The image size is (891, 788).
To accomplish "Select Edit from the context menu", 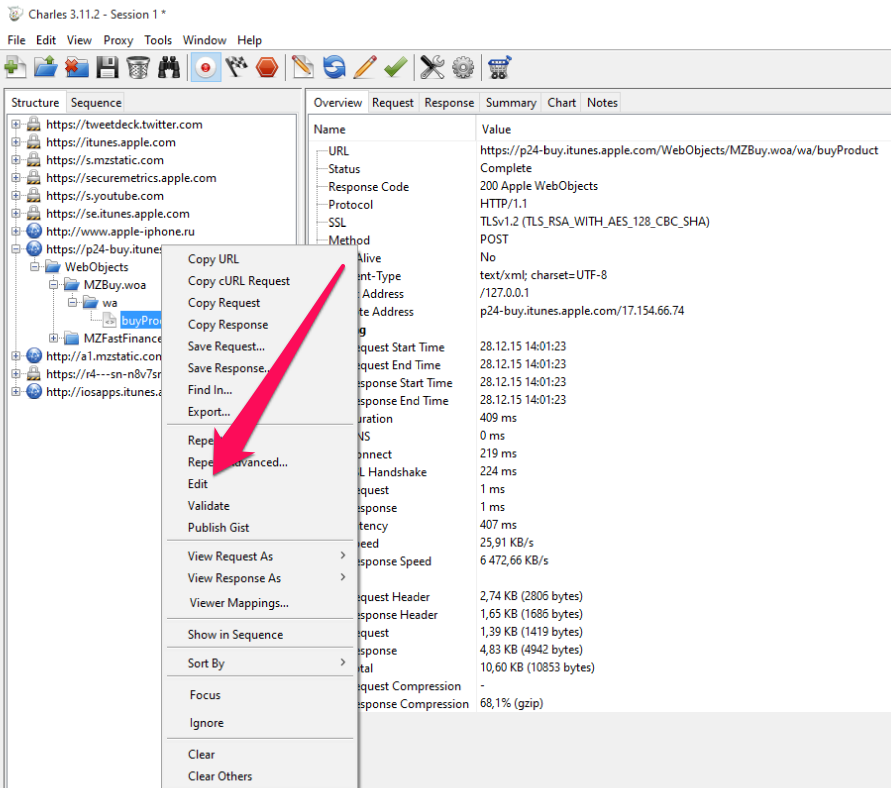I will 198,484.
